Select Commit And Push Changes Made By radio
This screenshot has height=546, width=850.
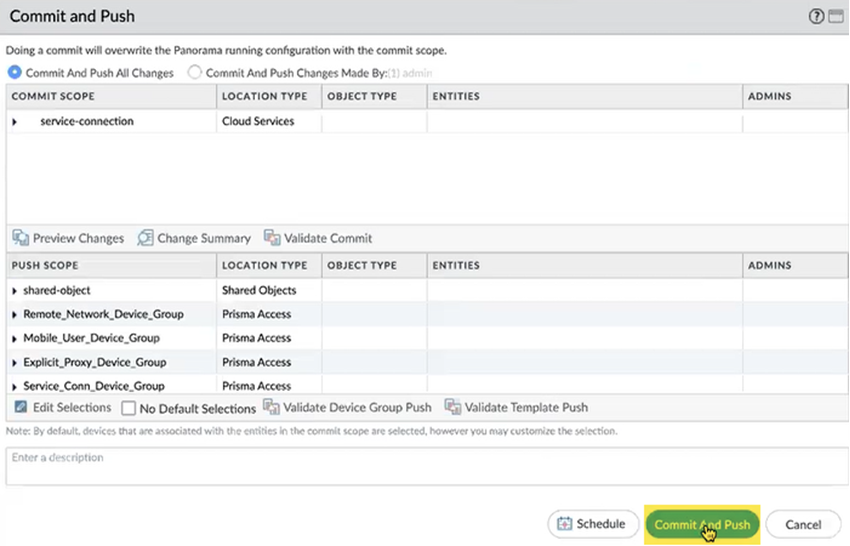pos(195,73)
